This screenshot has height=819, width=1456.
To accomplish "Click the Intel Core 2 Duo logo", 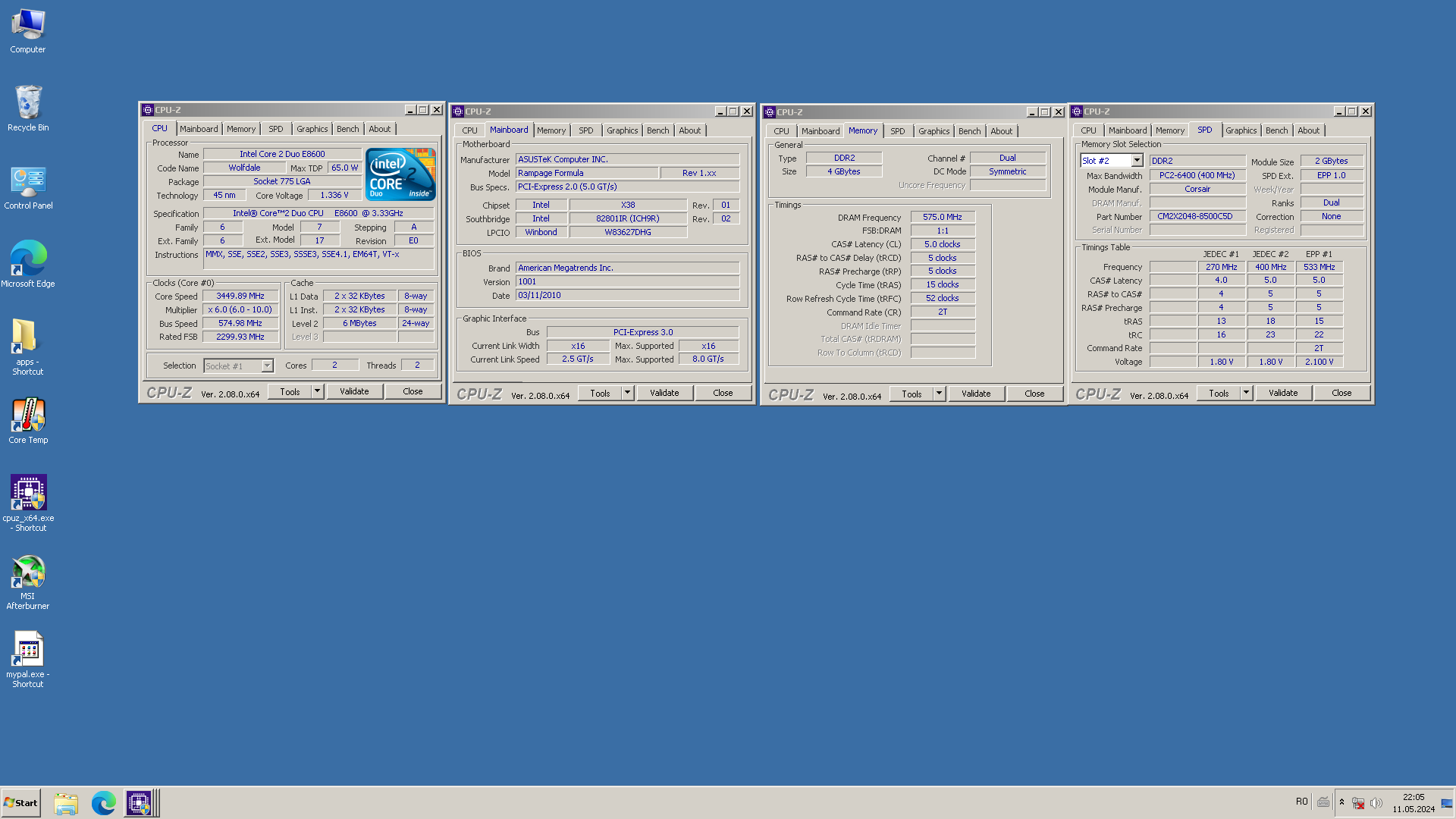I will click(x=400, y=174).
